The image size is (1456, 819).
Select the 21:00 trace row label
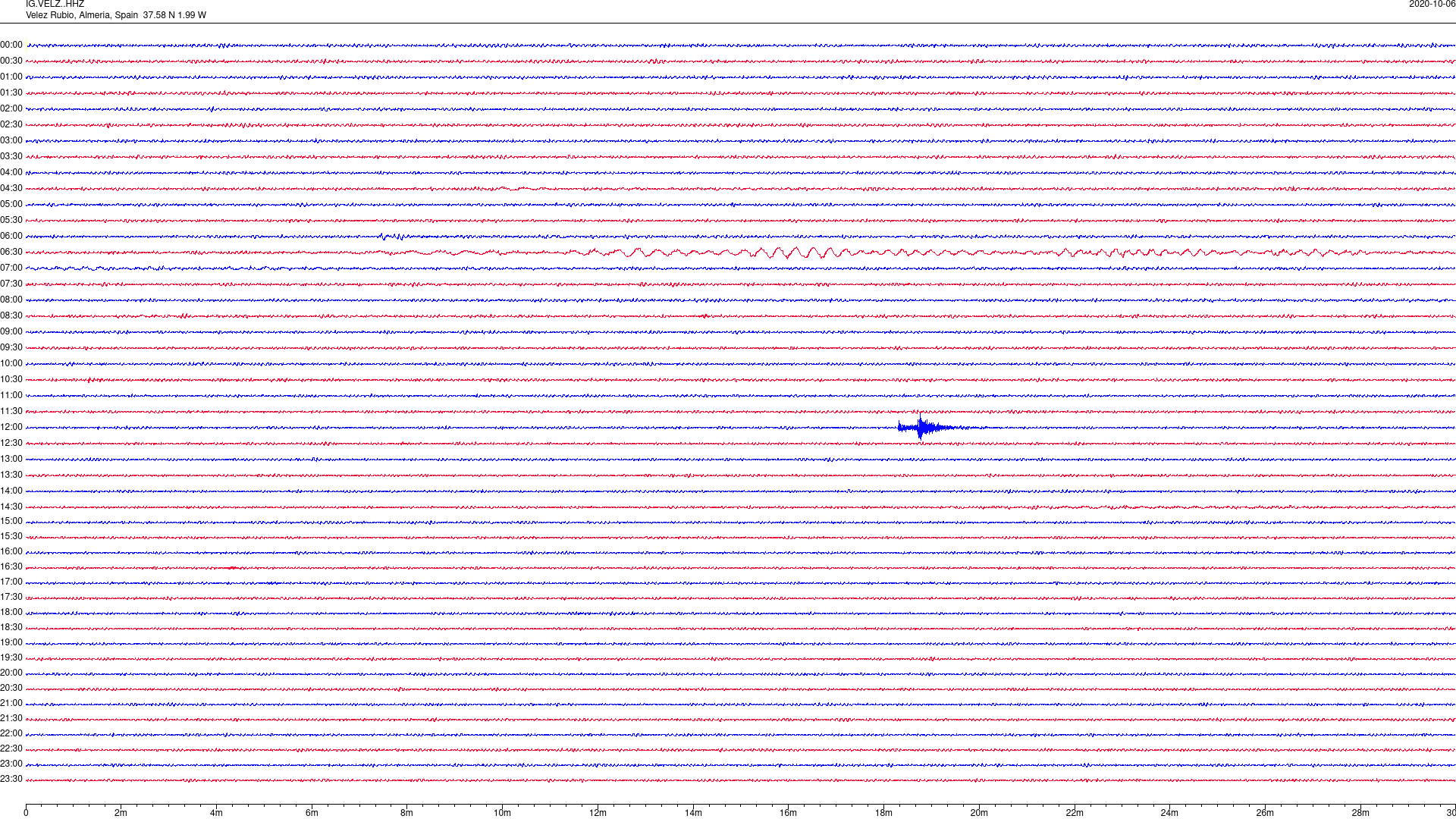click(x=11, y=704)
